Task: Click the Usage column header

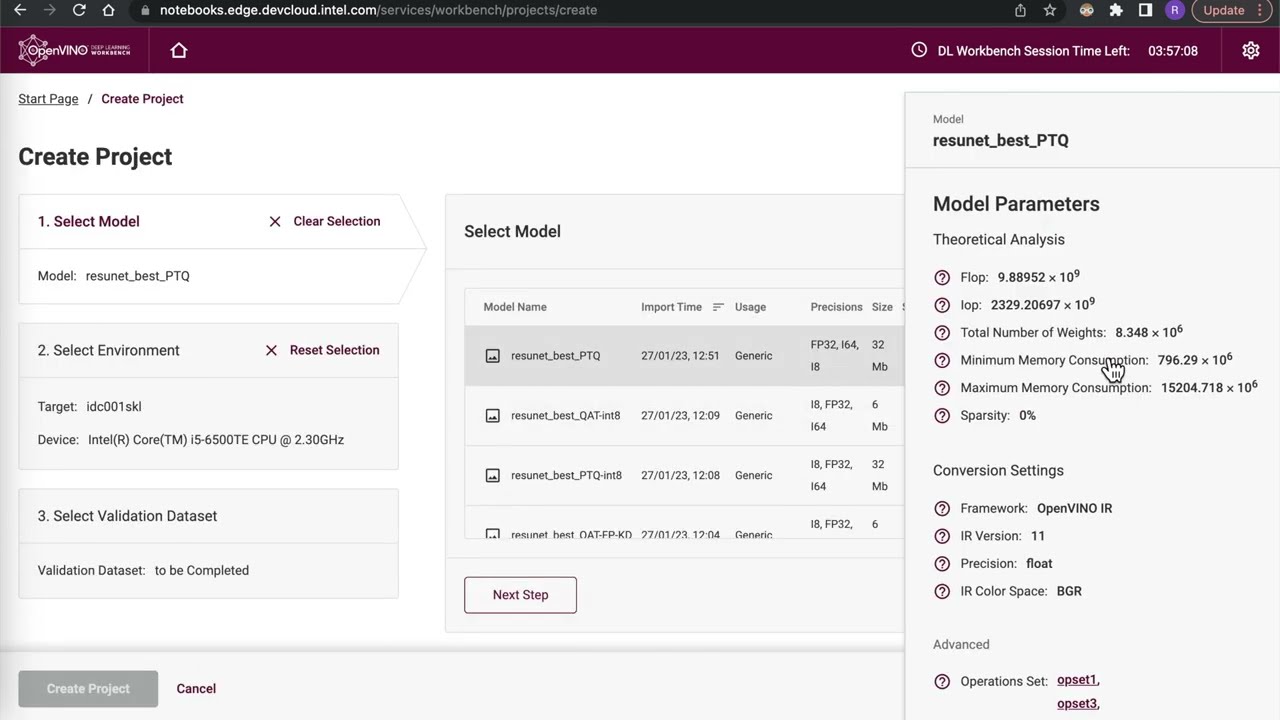Action: (x=750, y=307)
